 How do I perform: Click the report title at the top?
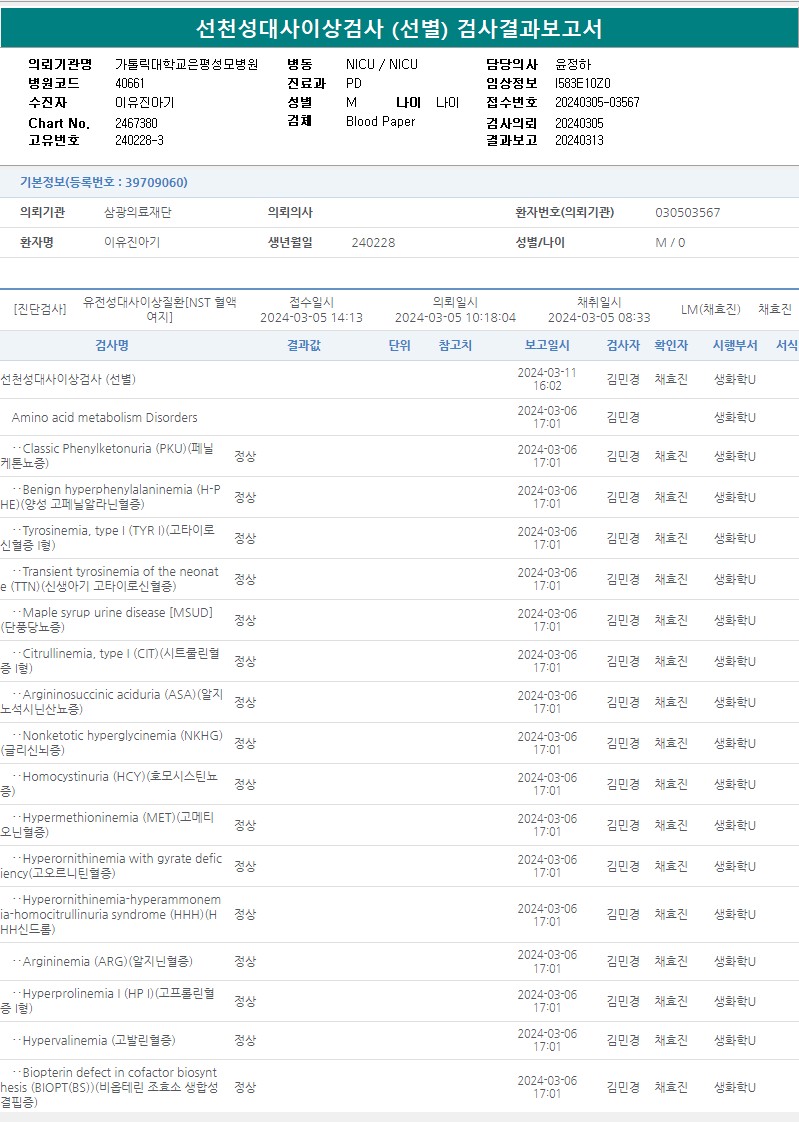(x=399, y=28)
